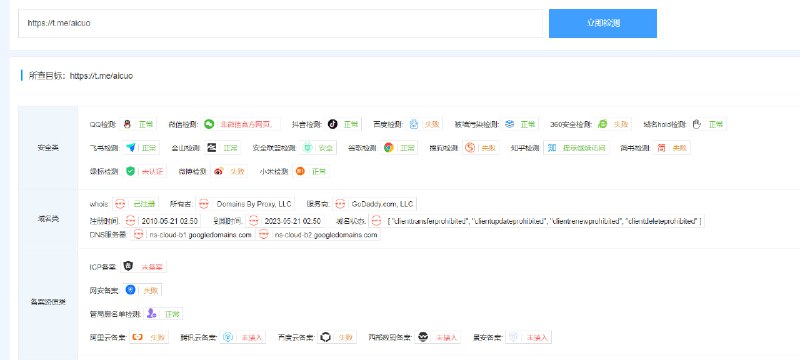Click the Feishu paper plane icon
The width and height of the screenshot is (800, 360).
(131, 148)
